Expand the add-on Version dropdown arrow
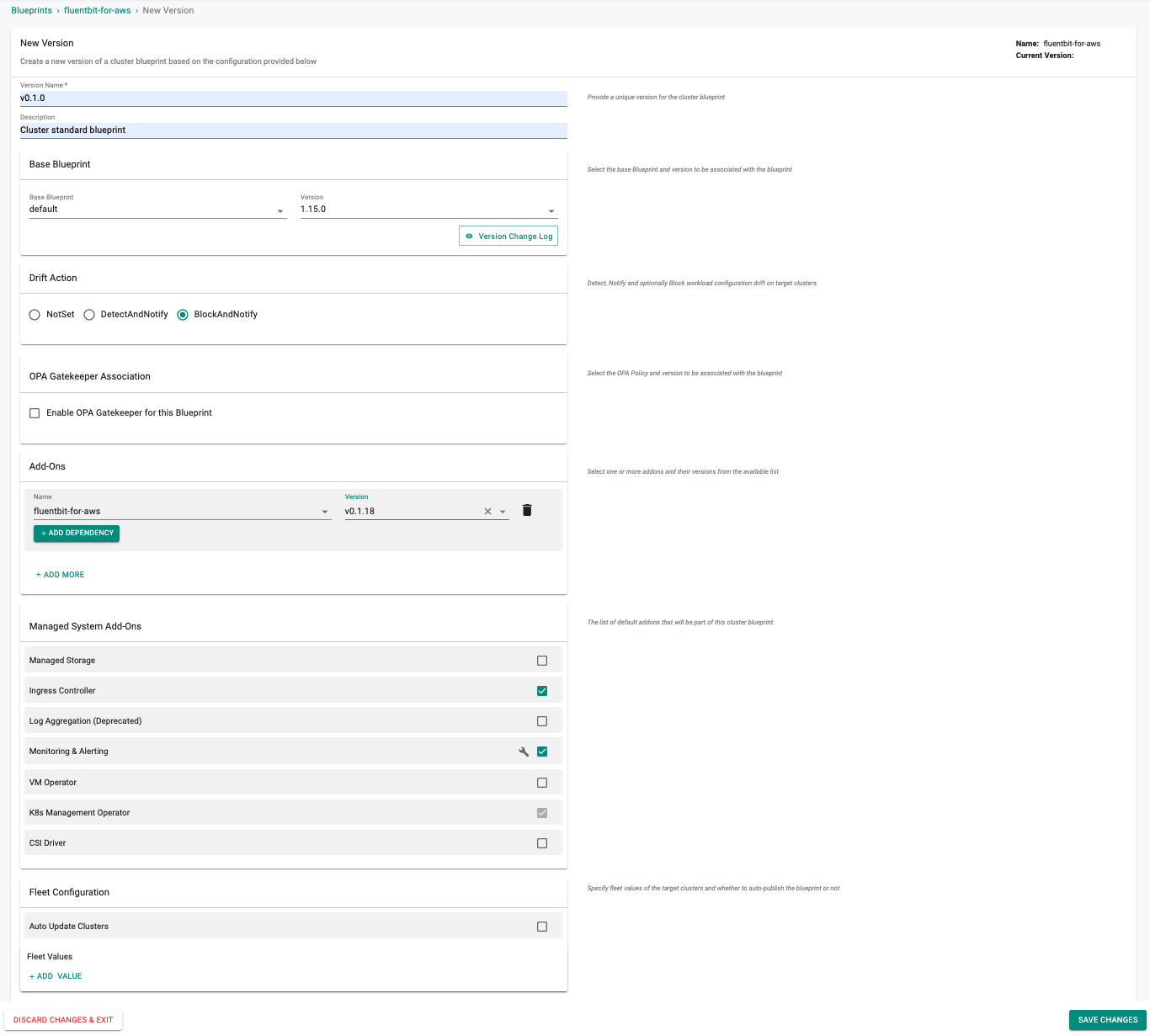Image resolution: width=1150 pixels, height=1036 pixels. point(503,512)
